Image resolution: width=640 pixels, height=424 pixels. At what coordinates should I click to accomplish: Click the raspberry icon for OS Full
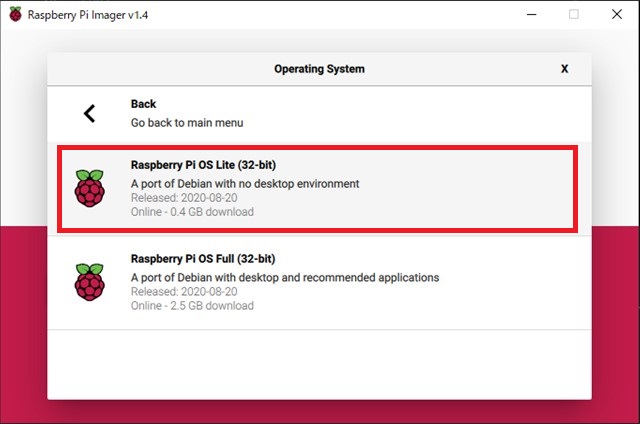(89, 282)
